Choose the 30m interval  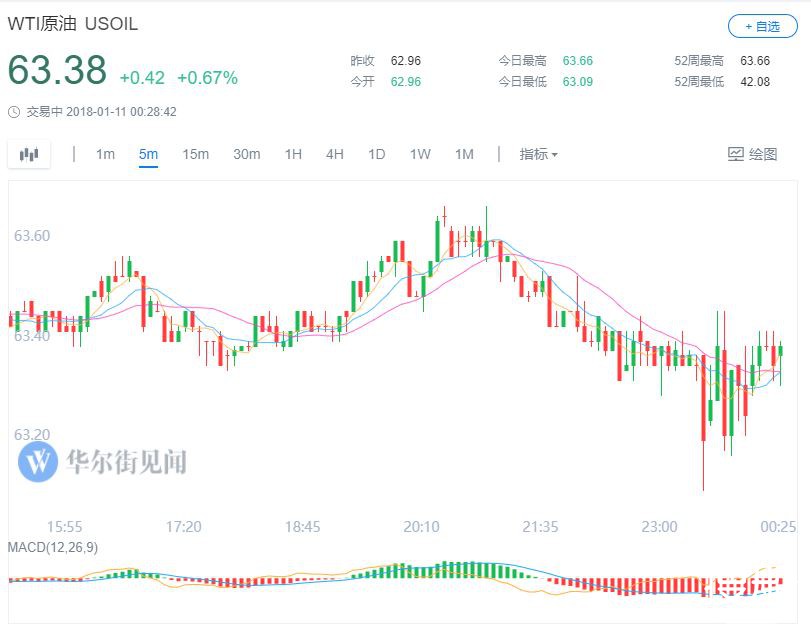click(x=247, y=154)
